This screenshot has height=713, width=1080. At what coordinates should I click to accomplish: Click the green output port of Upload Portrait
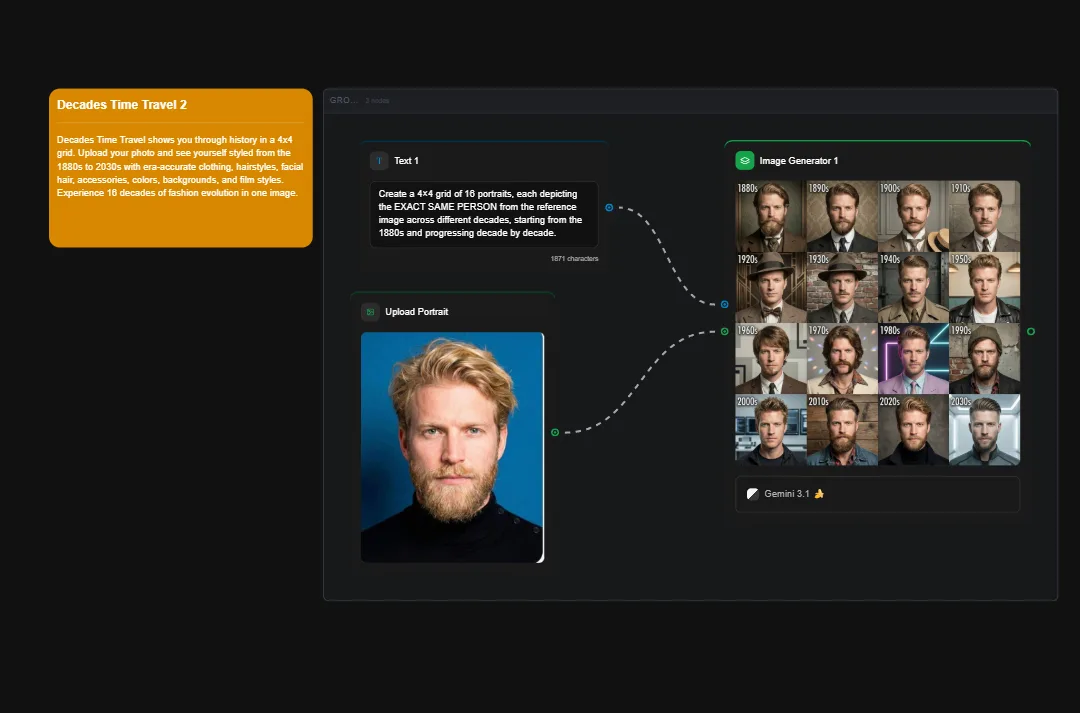coord(555,432)
